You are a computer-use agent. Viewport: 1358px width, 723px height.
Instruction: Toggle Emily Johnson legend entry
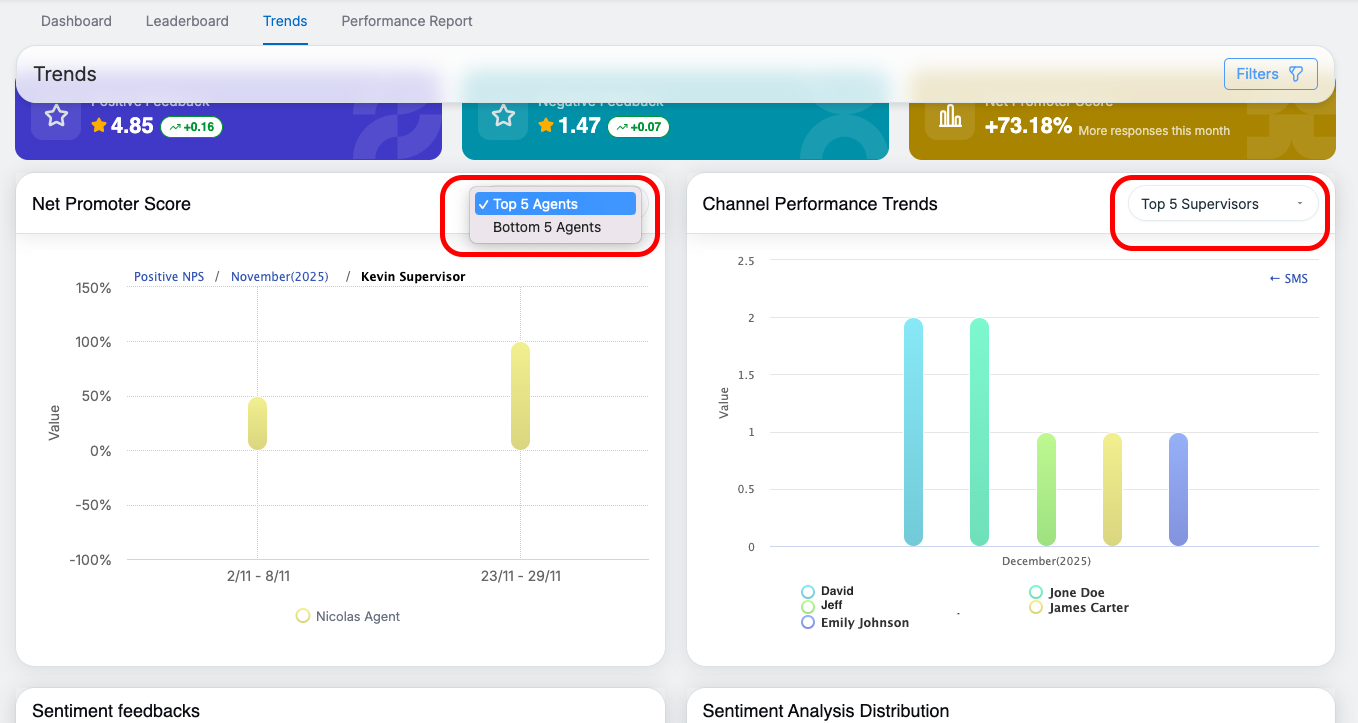[808, 622]
